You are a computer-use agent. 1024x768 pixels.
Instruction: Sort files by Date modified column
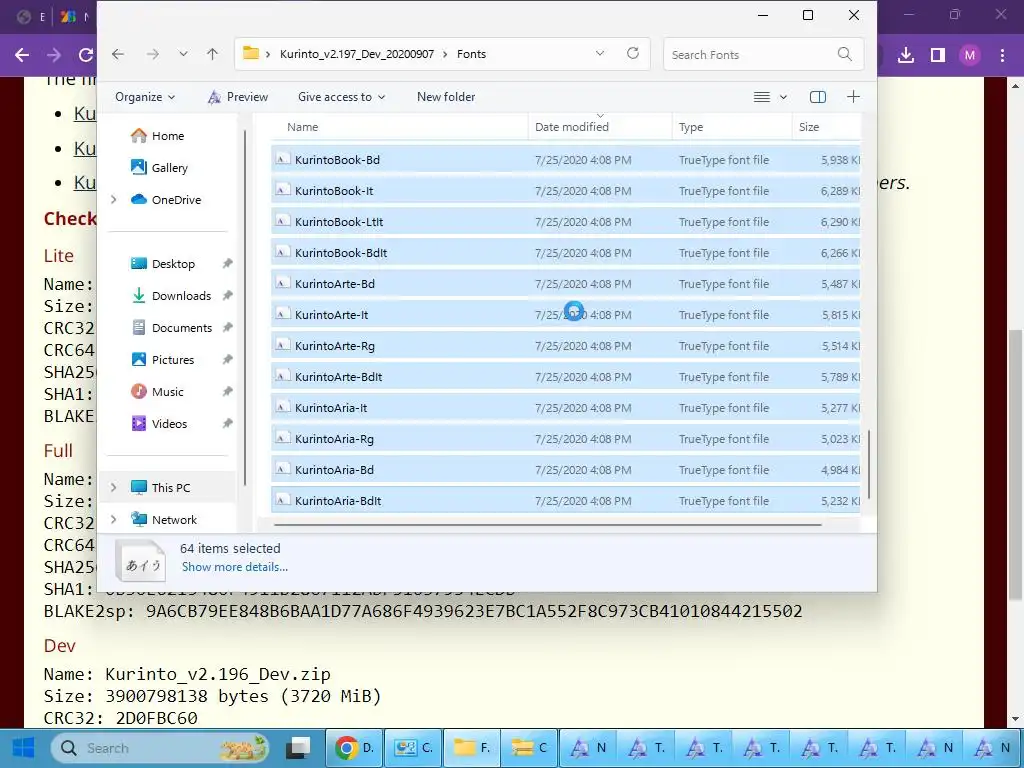(600, 127)
